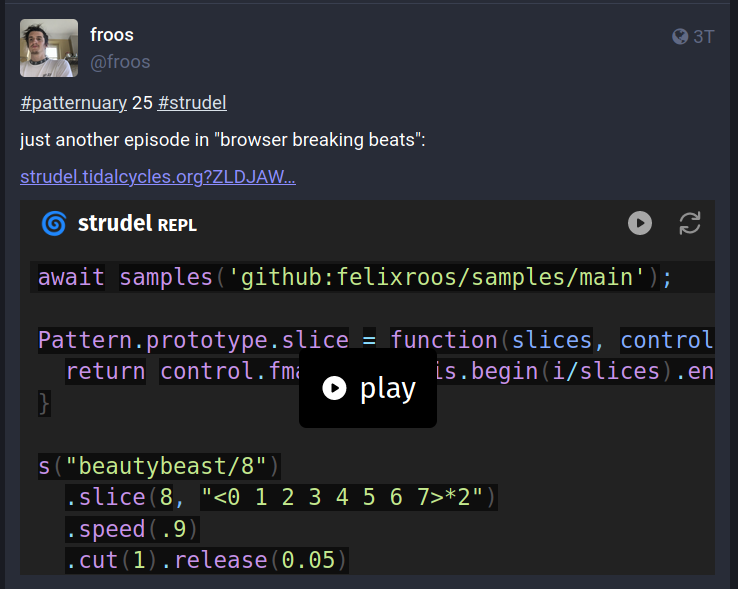Click the strudel REPL title text

click(x=137, y=224)
